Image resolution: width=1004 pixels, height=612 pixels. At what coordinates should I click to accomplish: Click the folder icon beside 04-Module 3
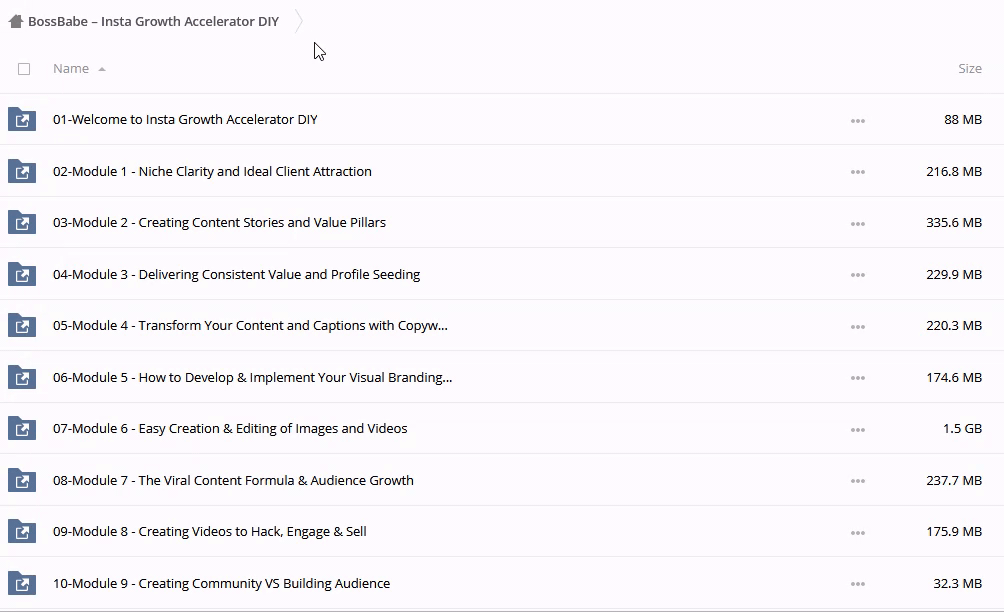point(22,275)
